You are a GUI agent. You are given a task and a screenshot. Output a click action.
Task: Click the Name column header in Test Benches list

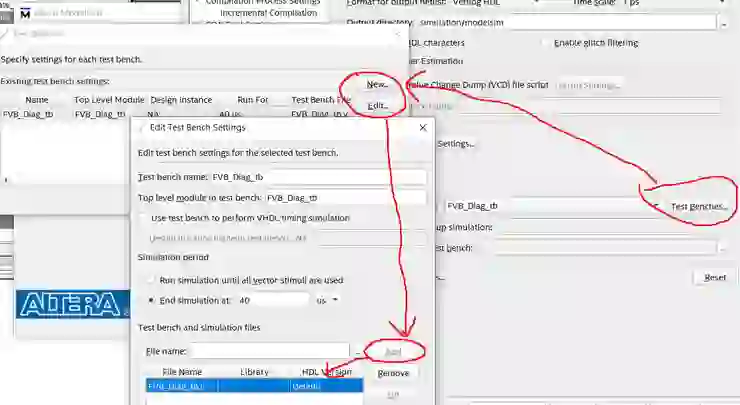click(x=36, y=100)
